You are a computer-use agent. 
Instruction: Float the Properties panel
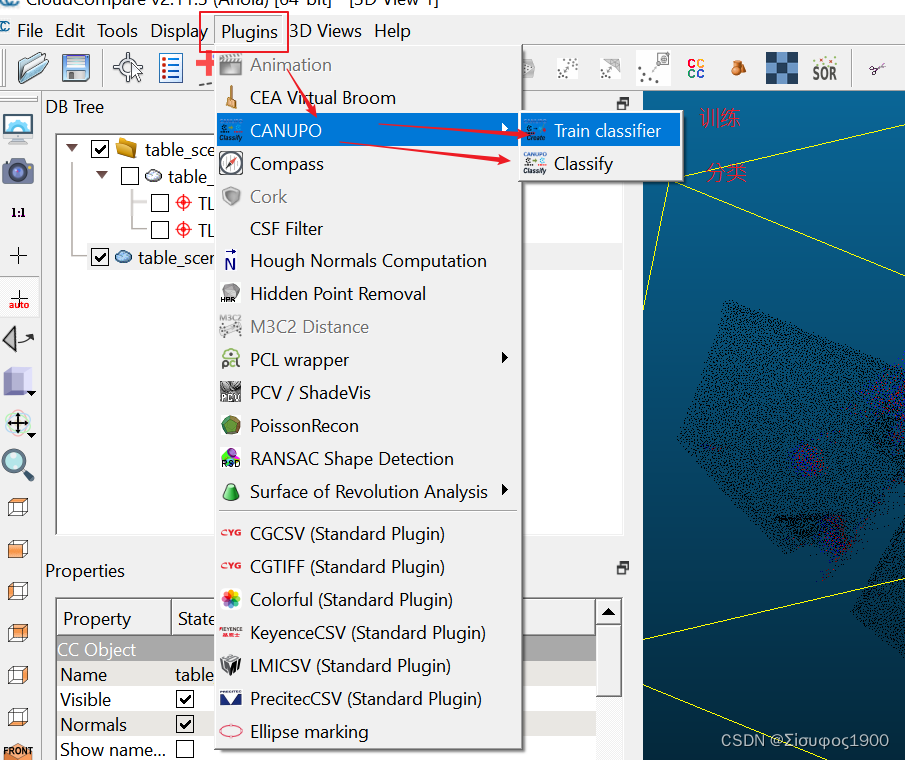[x=623, y=568]
